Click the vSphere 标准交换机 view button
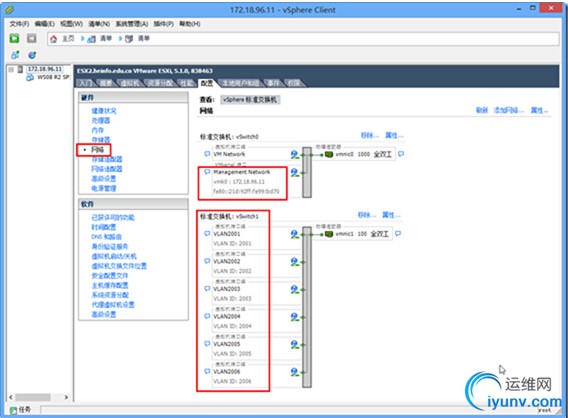568x418 pixels. point(250,100)
